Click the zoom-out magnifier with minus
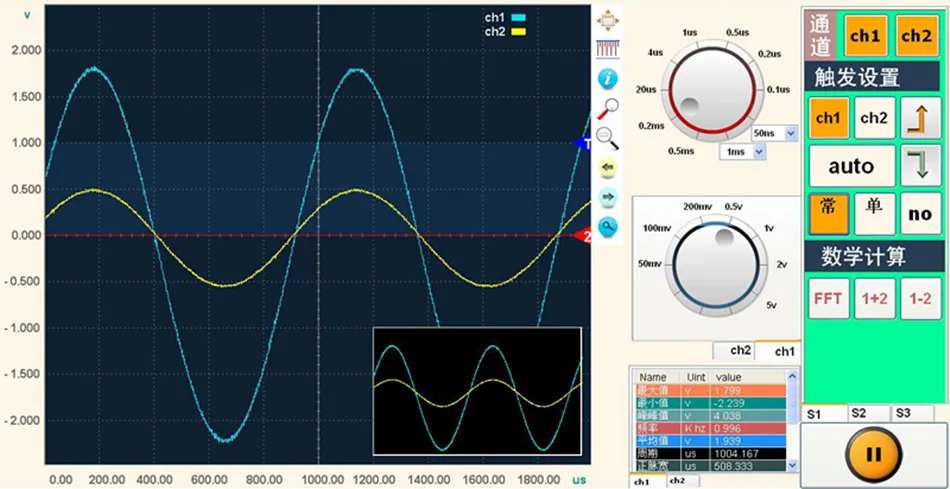The height and width of the screenshot is (489, 950). click(x=608, y=138)
